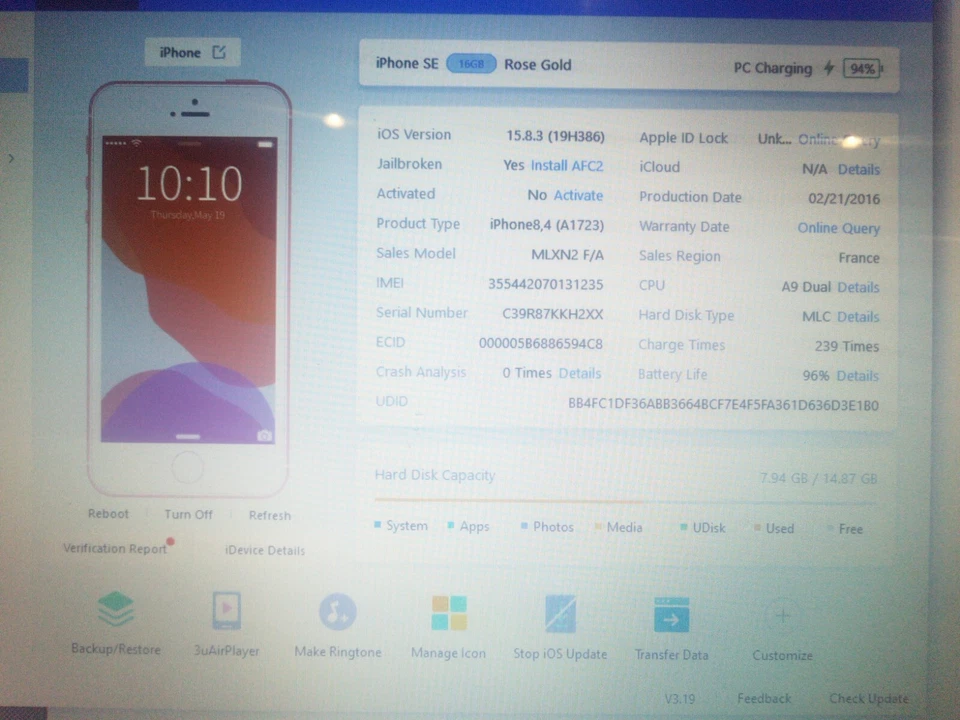Open the Backup/Restore tool icon
The width and height of the screenshot is (960, 720).
tap(116, 610)
